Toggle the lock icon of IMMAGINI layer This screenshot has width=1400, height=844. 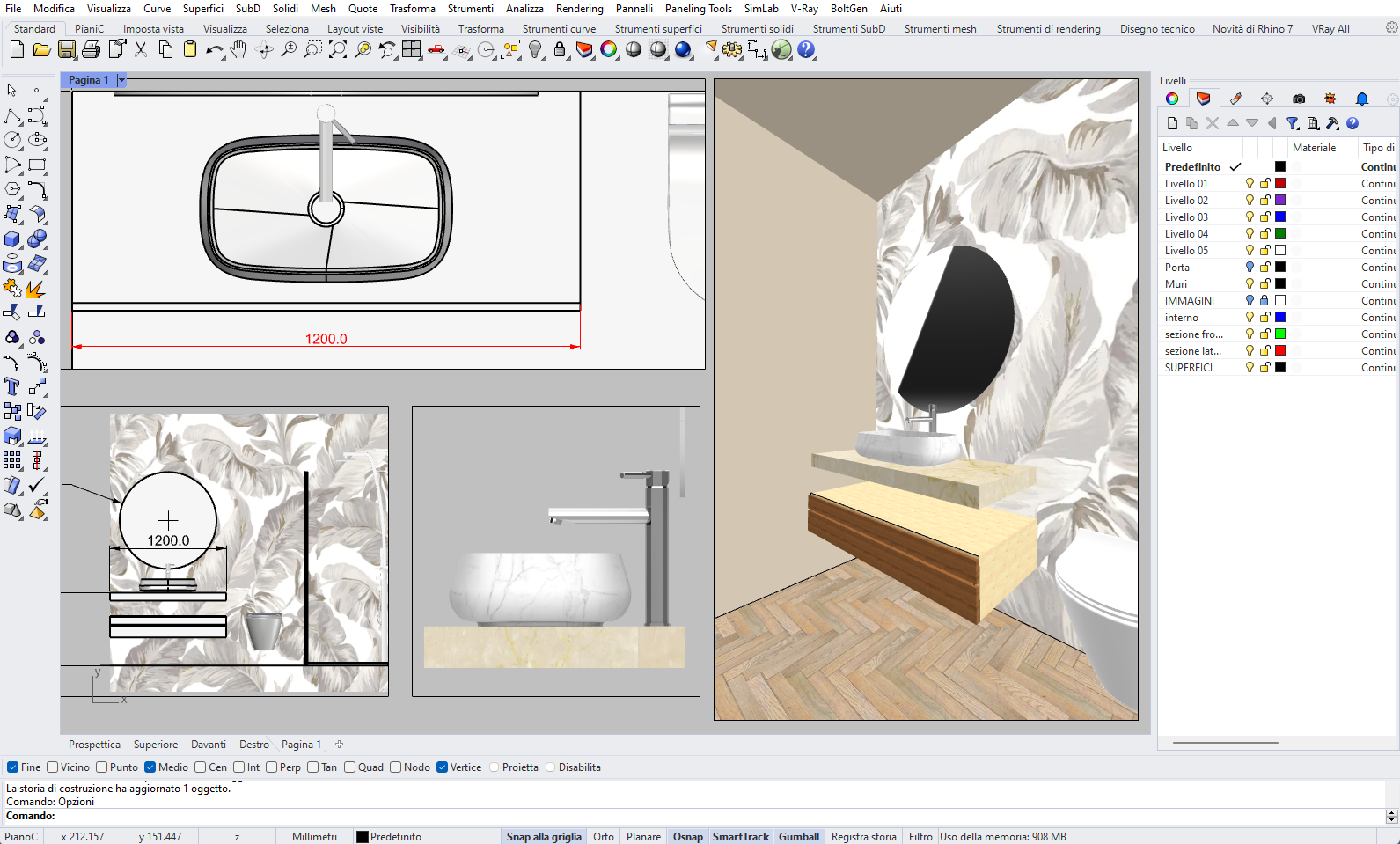pyautogui.click(x=1264, y=301)
